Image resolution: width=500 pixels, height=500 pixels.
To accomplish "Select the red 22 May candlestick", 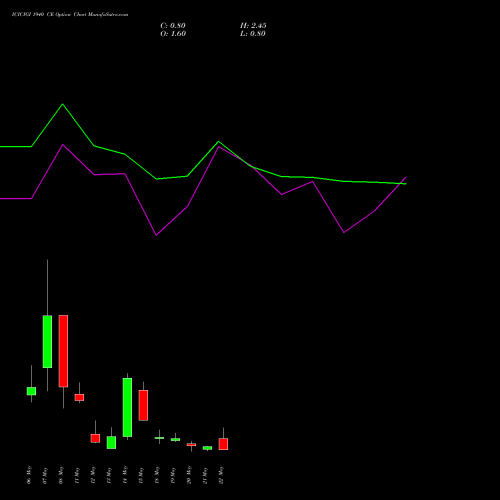I will [223, 444].
